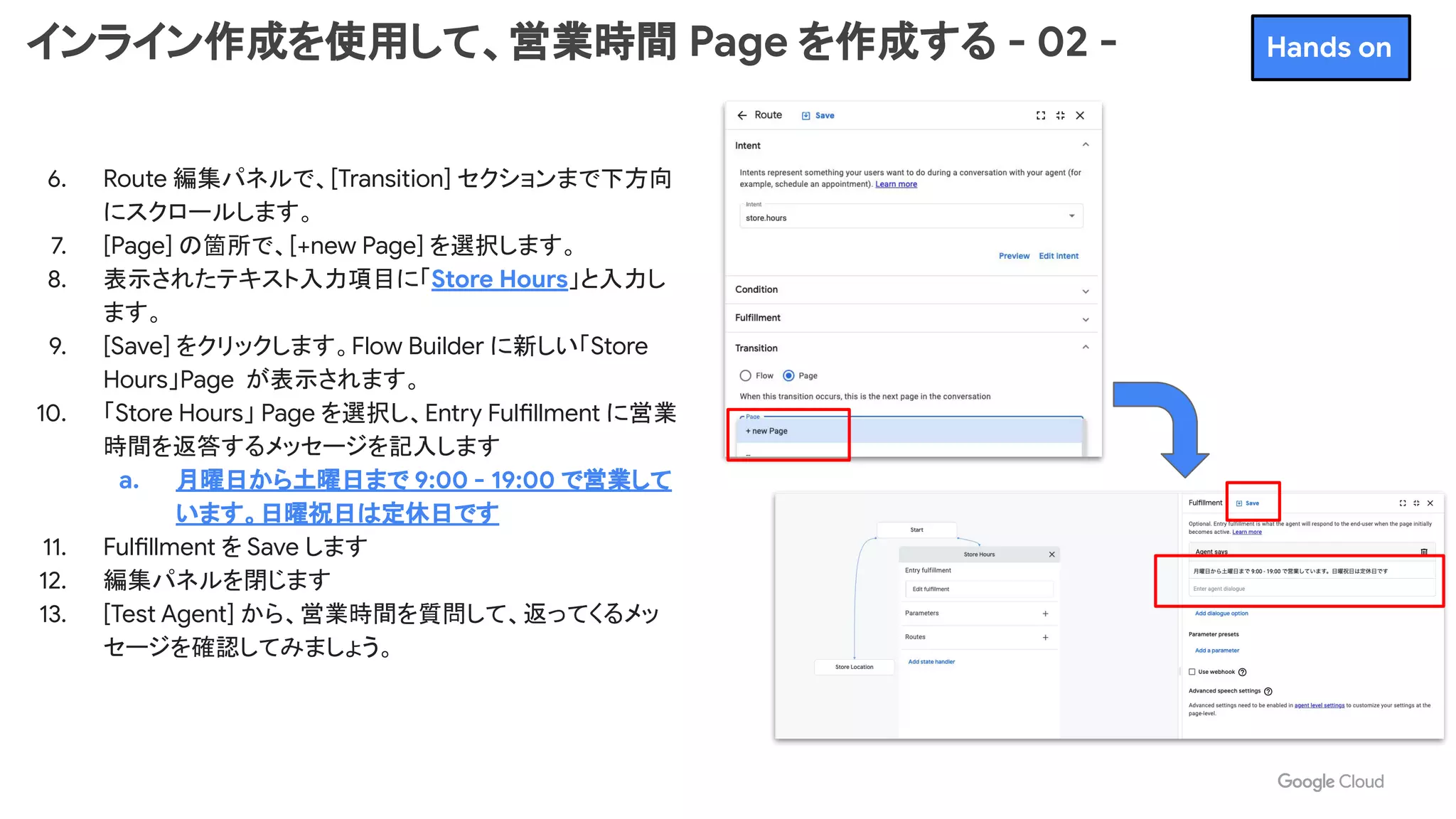This screenshot has height=819, width=1456.
Task: Click the Preview intent link
Action: point(1014,256)
